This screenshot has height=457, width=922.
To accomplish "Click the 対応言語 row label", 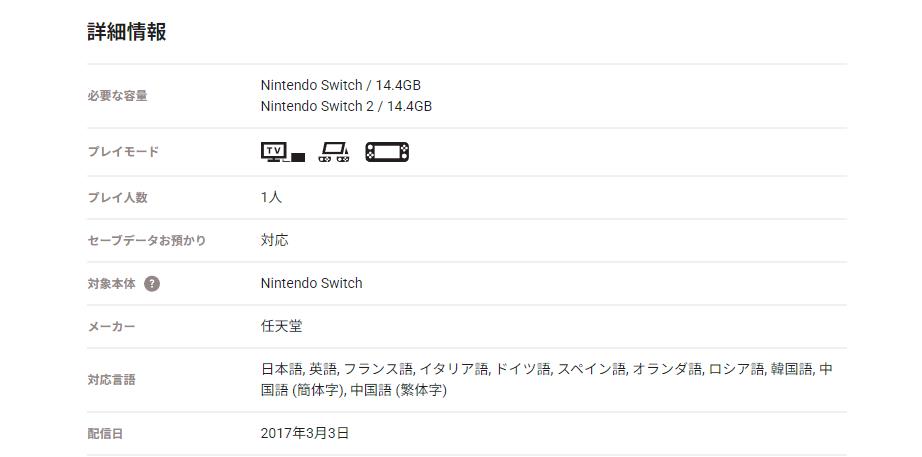I will [111, 380].
